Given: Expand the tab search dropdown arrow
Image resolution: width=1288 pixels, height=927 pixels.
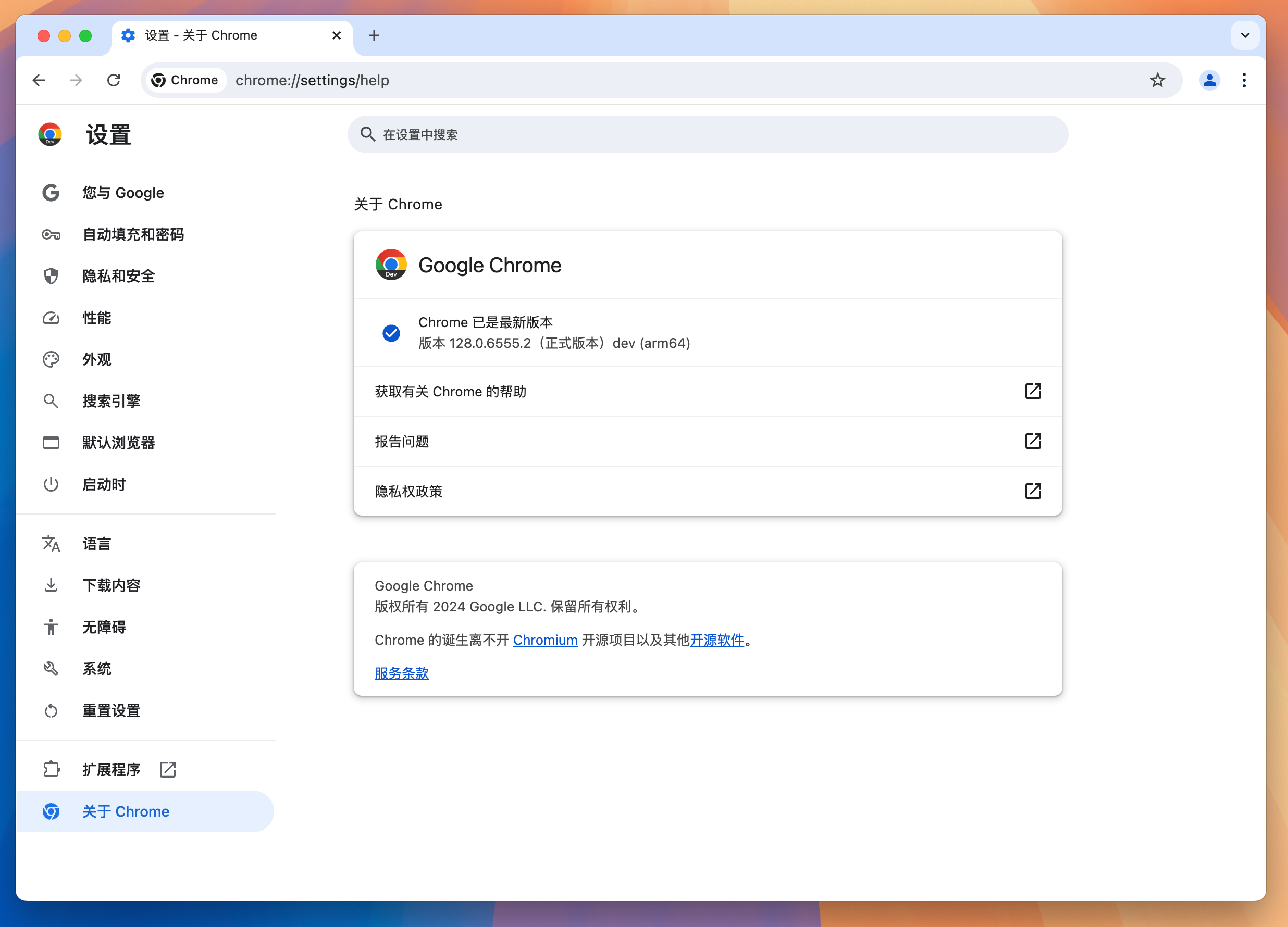Looking at the screenshot, I should (1245, 35).
